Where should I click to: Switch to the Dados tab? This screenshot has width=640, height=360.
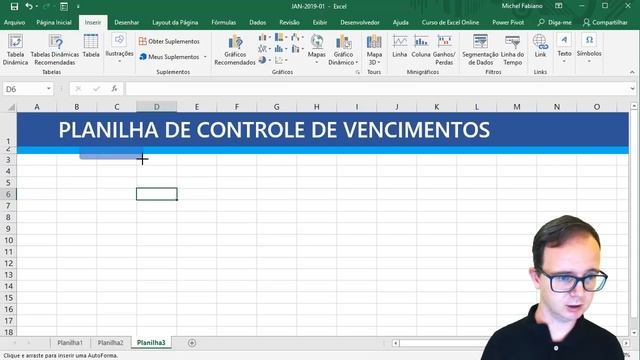258,22
